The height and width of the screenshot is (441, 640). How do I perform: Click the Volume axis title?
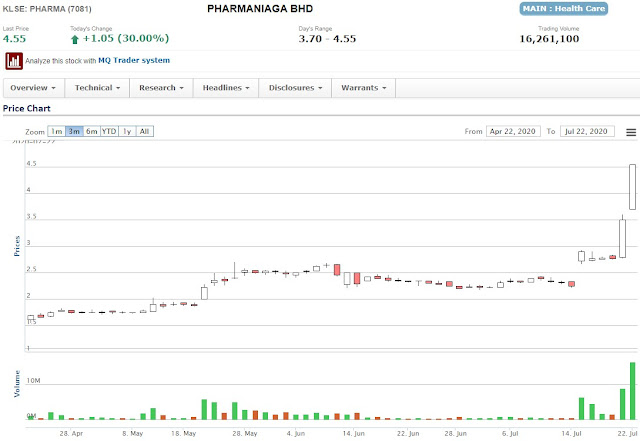(x=17, y=383)
